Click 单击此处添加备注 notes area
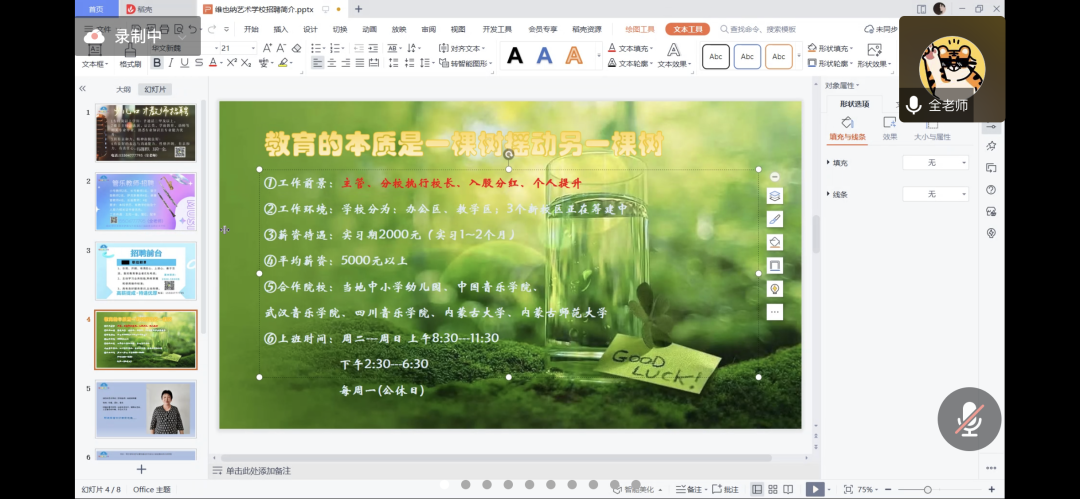This screenshot has height=499, width=1080. 258,471
